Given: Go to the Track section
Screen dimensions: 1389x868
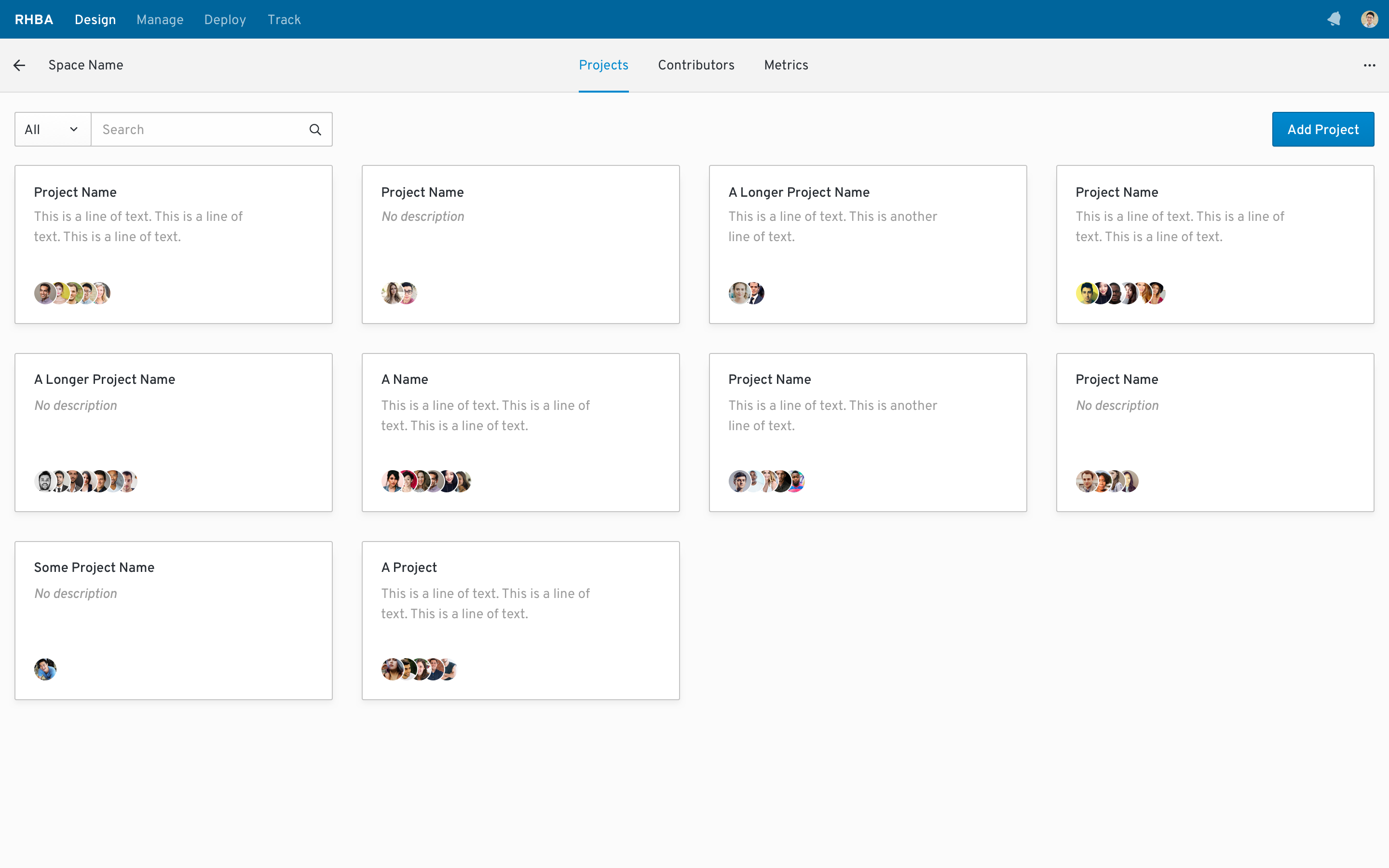Looking at the screenshot, I should click(284, 19).
